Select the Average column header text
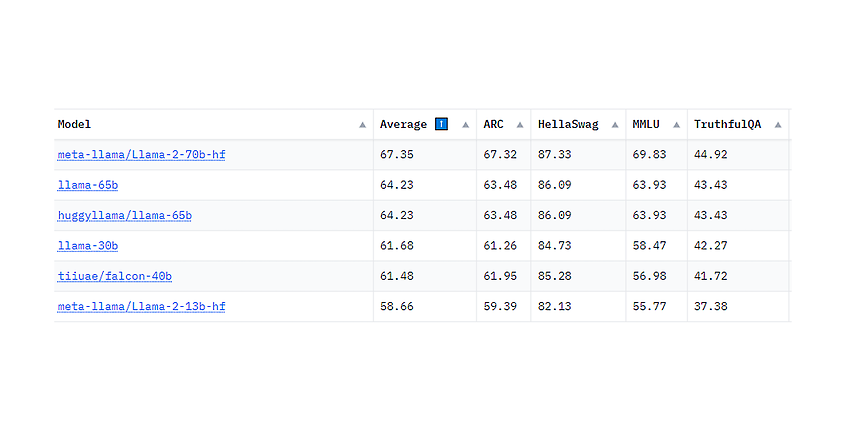850x425 pixels. coord(403,124)
